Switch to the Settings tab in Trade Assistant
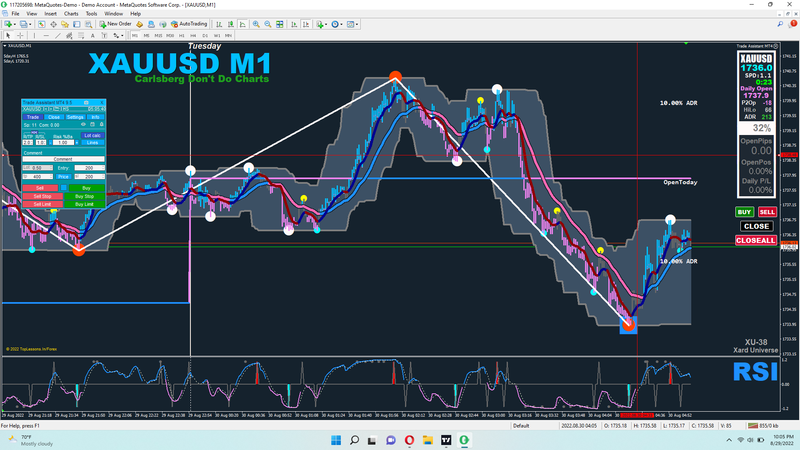 tap(75, 117)
